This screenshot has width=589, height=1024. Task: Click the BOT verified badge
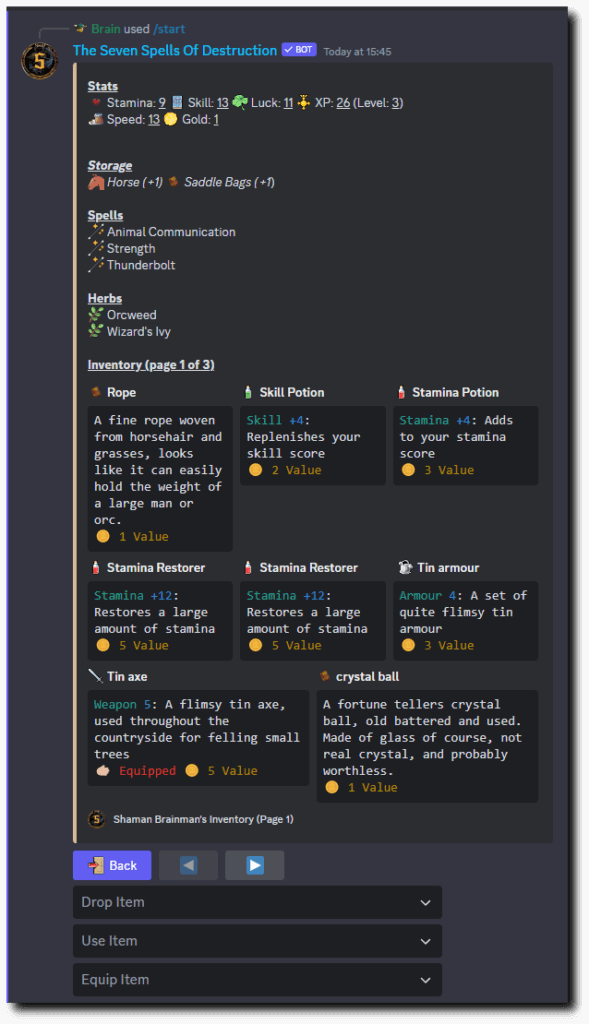point(299,50)
